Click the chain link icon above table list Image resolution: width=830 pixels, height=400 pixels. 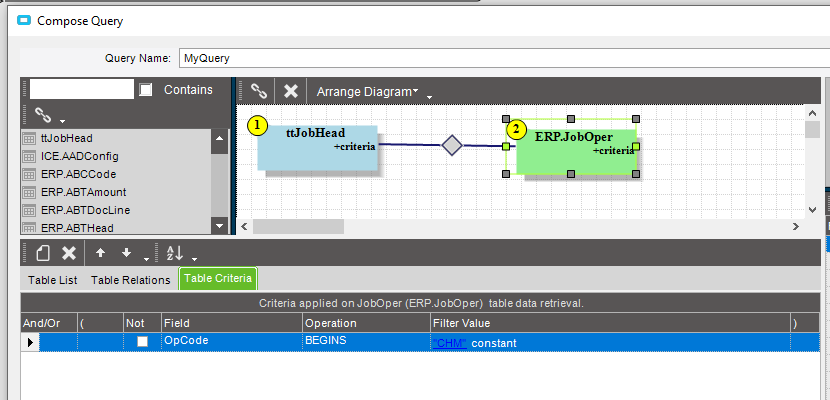[x=42, y=114]
